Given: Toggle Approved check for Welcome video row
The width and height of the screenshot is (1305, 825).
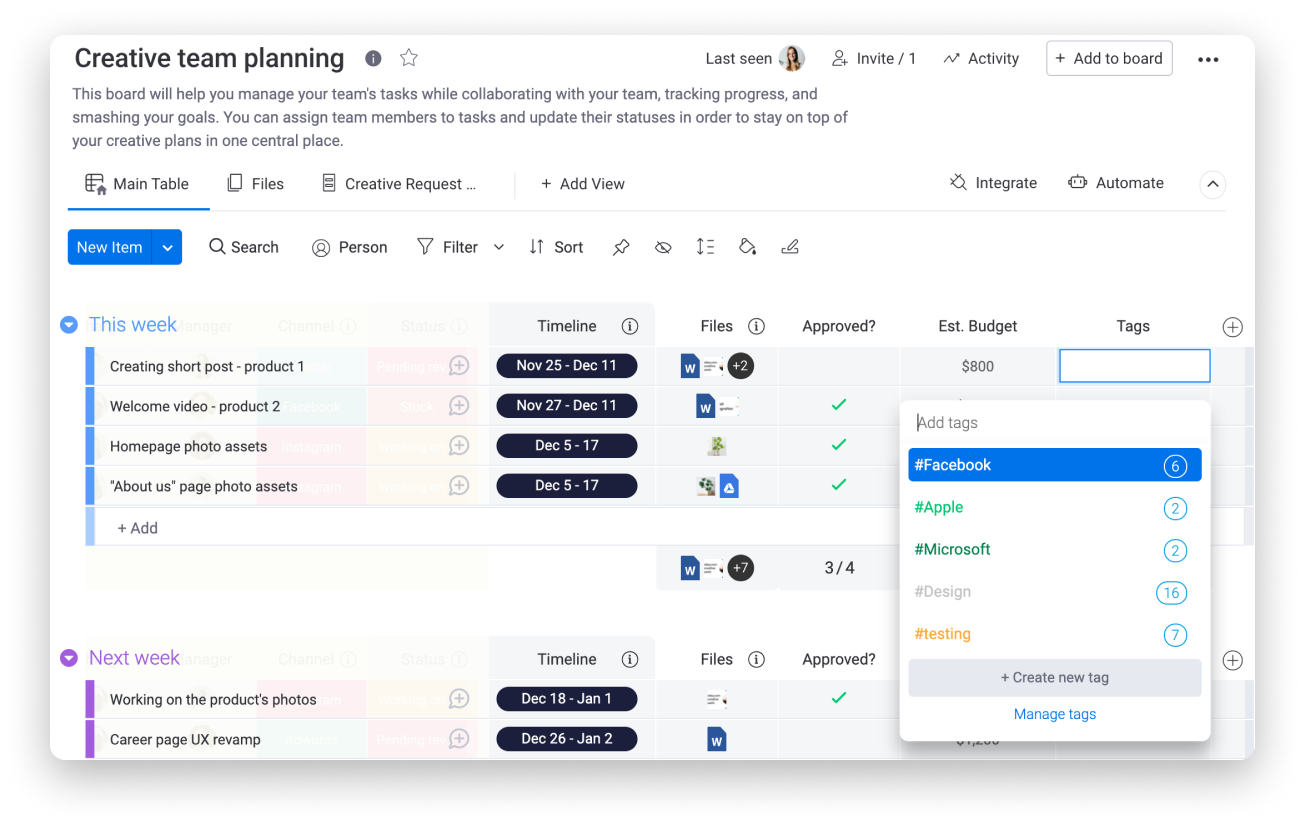Looking at the screenshot, I should coord(839,405).
